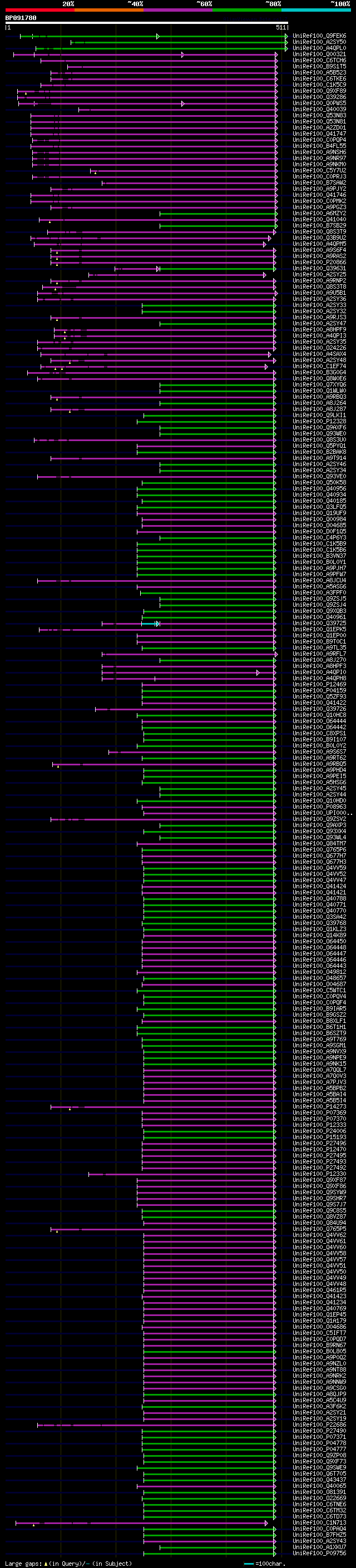356x1568 pixels.
Task: Click the cyan 100char scale marker
Action: click(x=249, y=1564)
